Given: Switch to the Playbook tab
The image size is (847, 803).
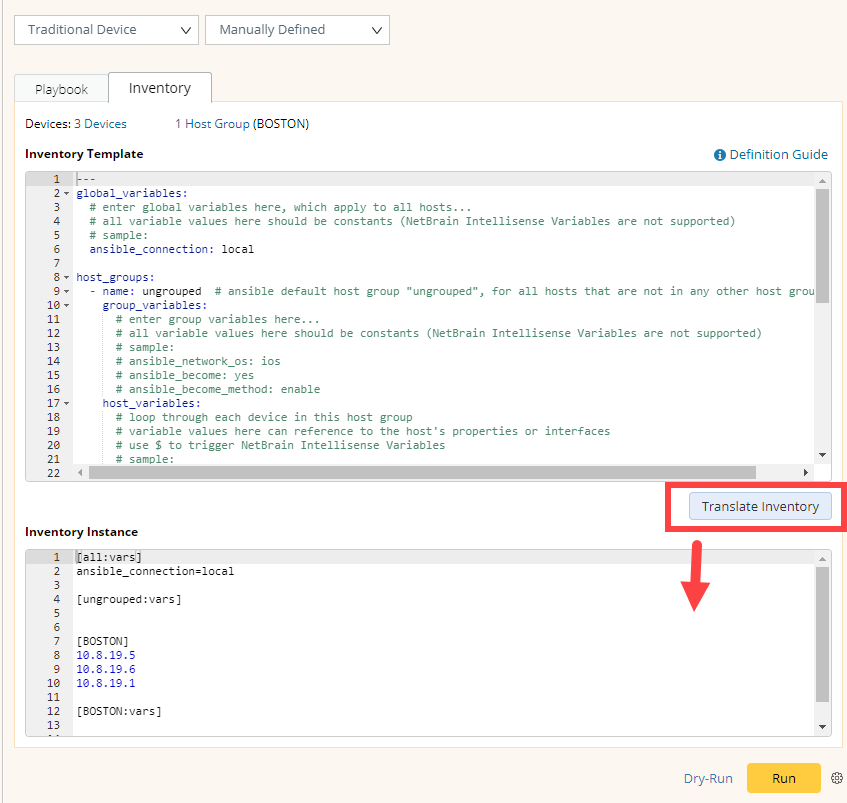Looking at the screenshot, I should click(61, 89).
